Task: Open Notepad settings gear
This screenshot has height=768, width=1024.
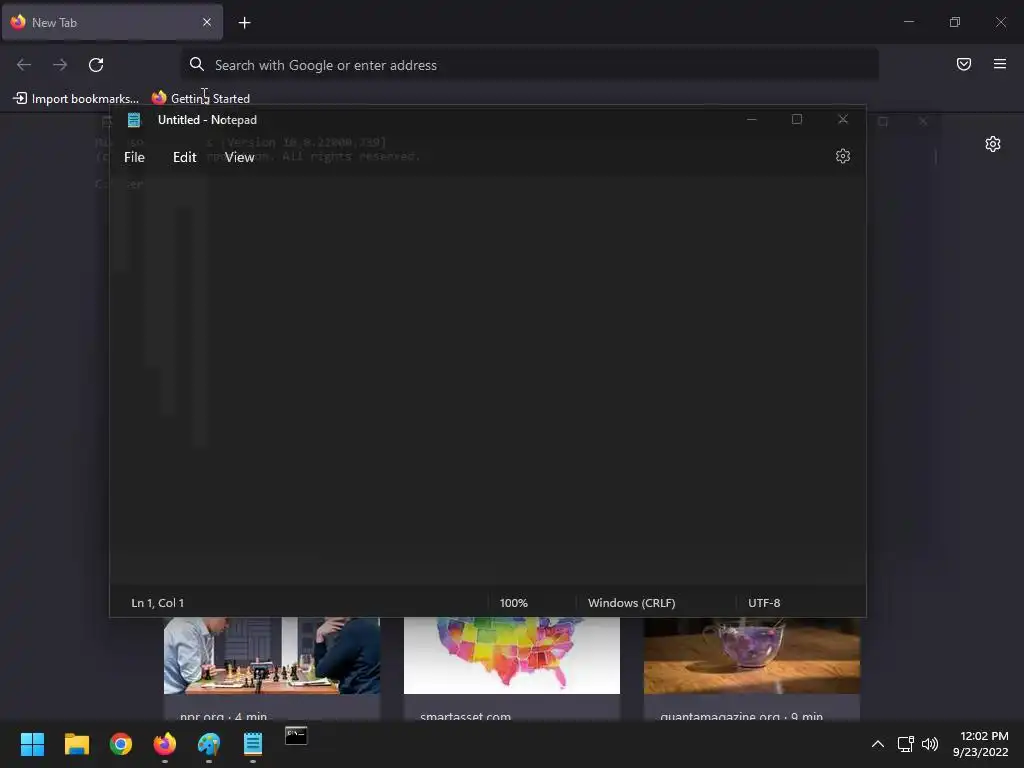Action: pyautogui.click(x=842, y=156)
